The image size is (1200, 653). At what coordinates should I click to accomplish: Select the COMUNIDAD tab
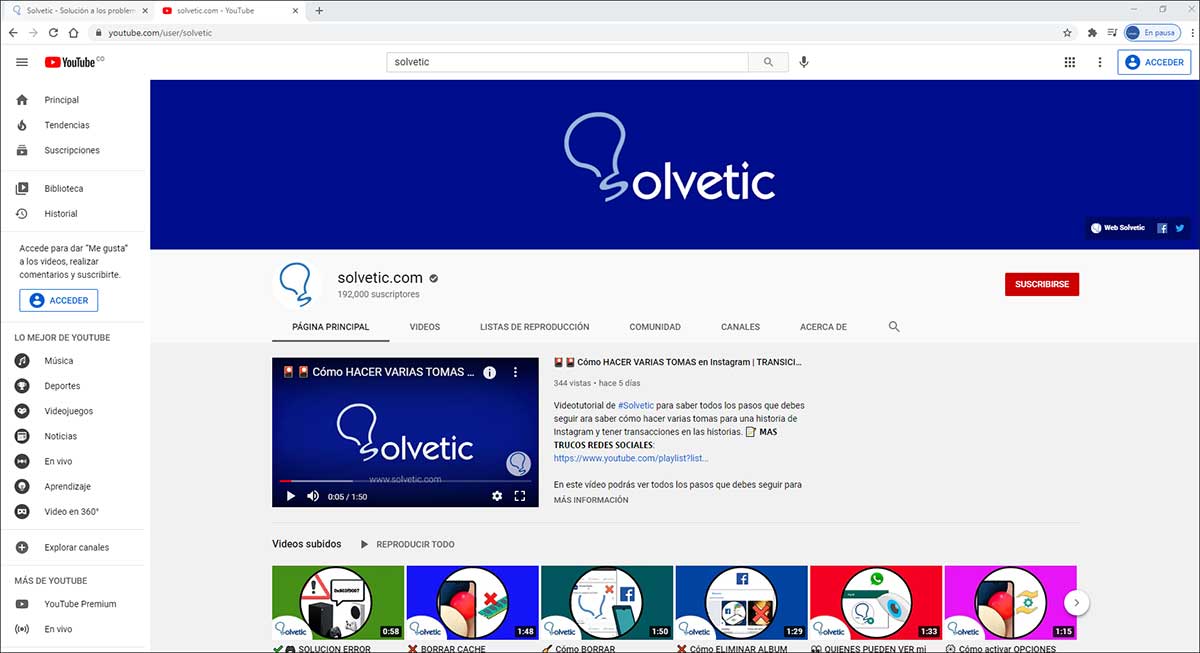pyautogui.click(x=655, y=327)
